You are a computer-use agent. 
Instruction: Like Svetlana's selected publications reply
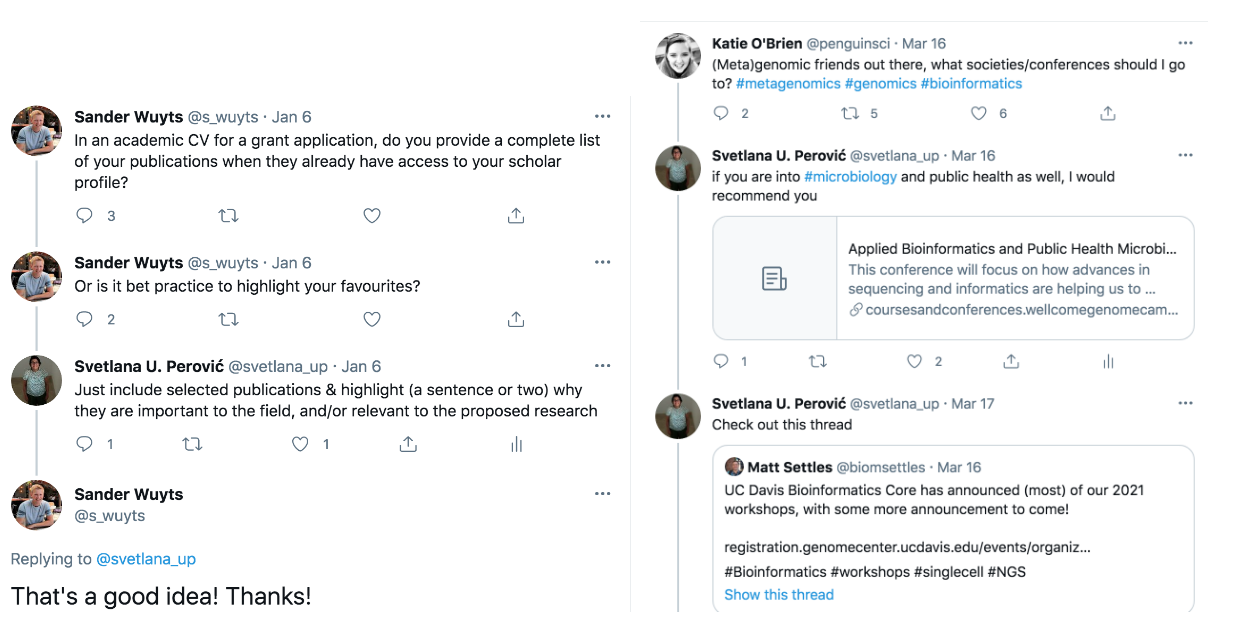(x=300, y=443)
